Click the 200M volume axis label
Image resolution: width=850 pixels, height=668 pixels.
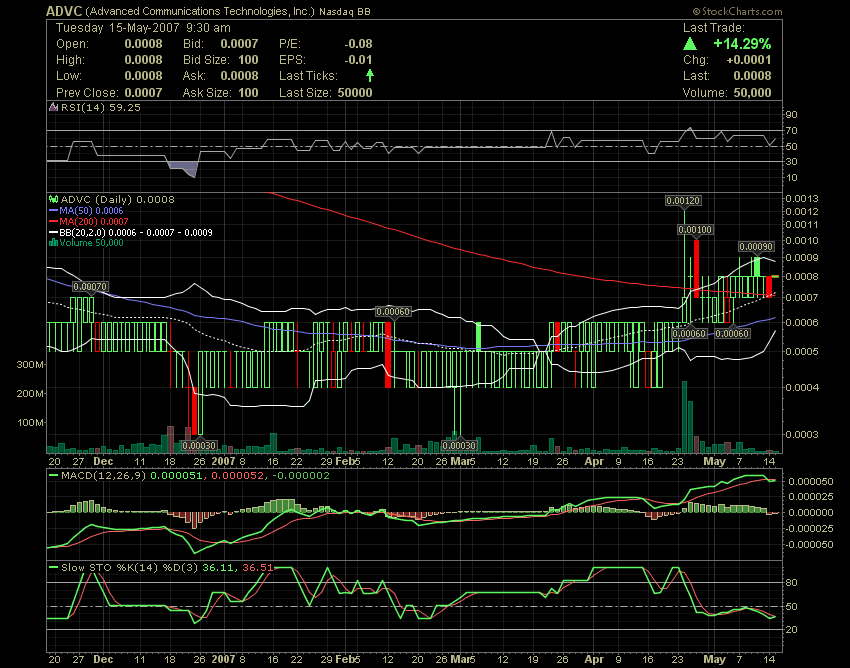coord(30,394)
